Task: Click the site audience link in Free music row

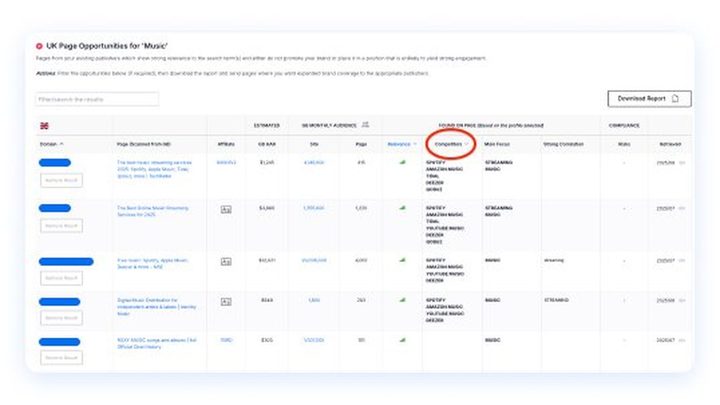Action: [314, 260]
